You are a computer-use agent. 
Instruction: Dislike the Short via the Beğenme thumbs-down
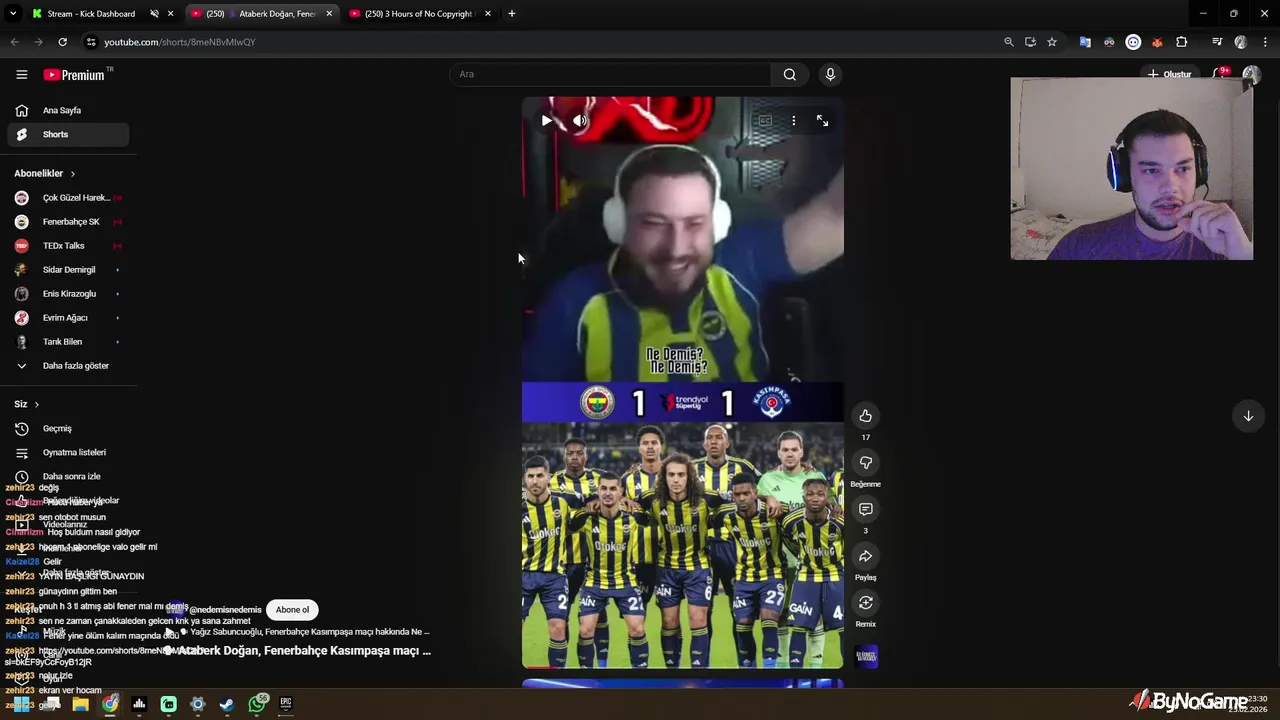(866, 462)
